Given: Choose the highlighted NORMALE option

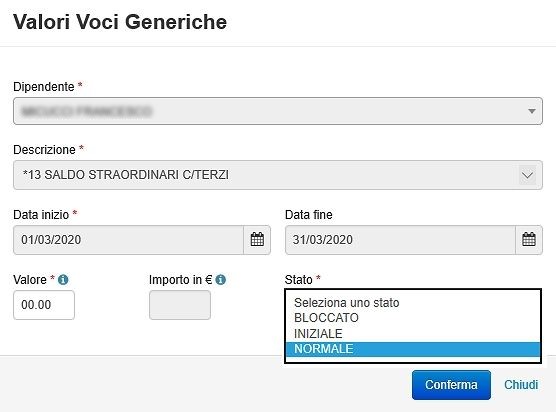Looking at the screenshot, I should [413, 349].
